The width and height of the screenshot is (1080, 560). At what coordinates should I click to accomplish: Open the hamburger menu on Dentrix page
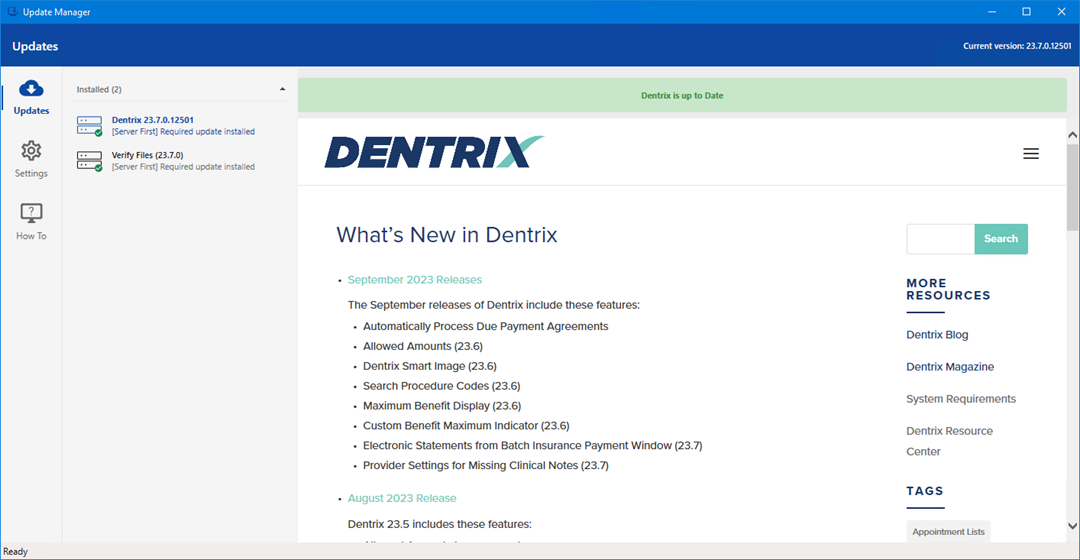(x=1030, y=154)
